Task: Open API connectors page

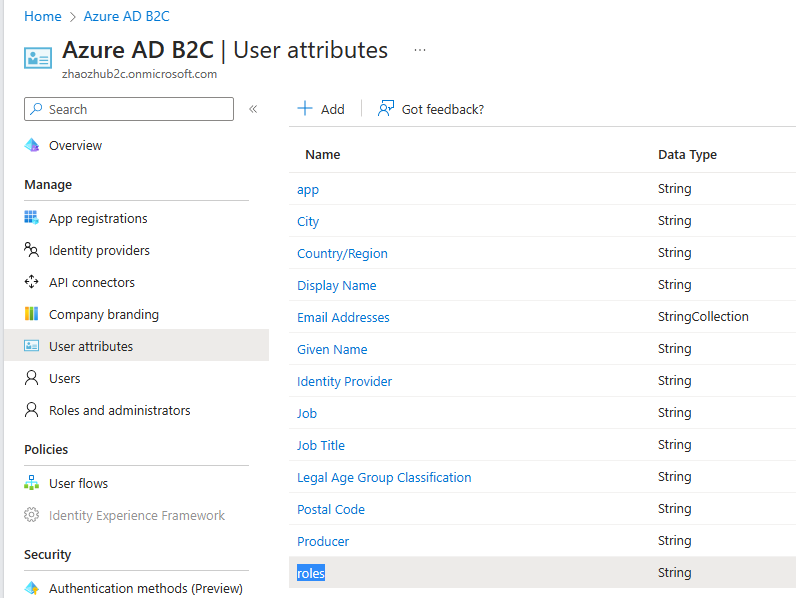Action: [92, 282]
